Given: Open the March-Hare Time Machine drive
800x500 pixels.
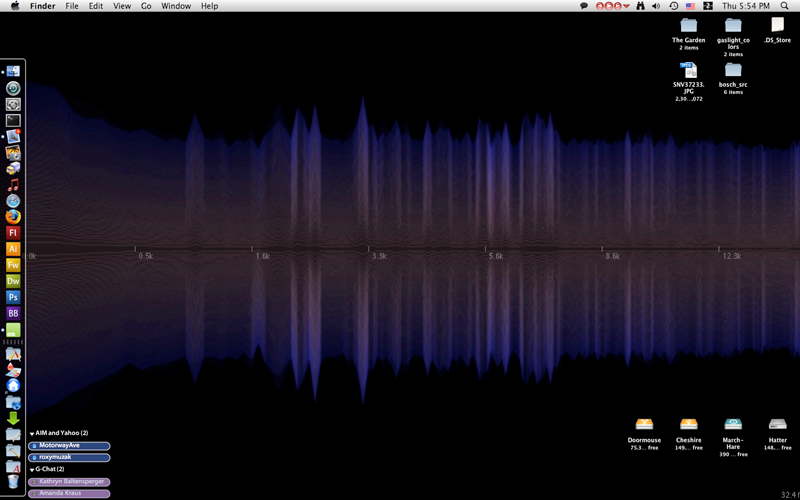Looking at the screenshot, I should 733,425.
